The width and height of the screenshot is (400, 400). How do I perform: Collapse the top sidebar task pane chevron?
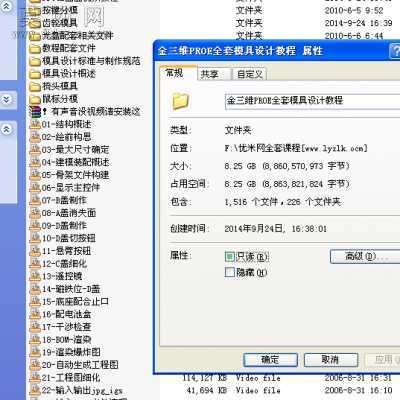point(7,7)
